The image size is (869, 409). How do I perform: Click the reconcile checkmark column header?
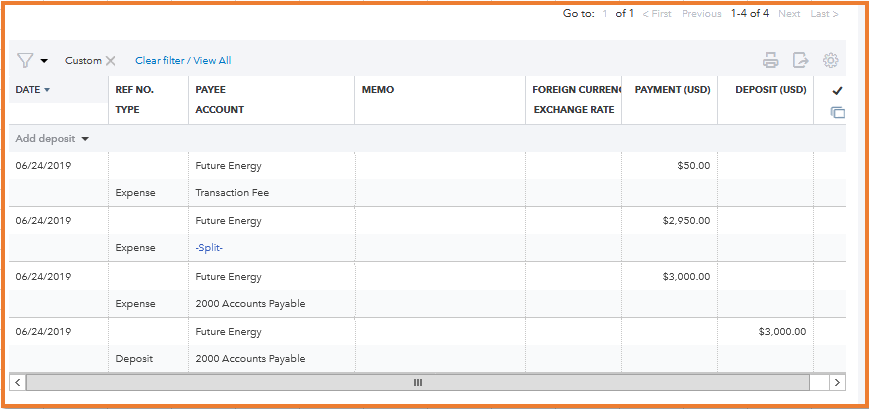click(x=837, y=90)
